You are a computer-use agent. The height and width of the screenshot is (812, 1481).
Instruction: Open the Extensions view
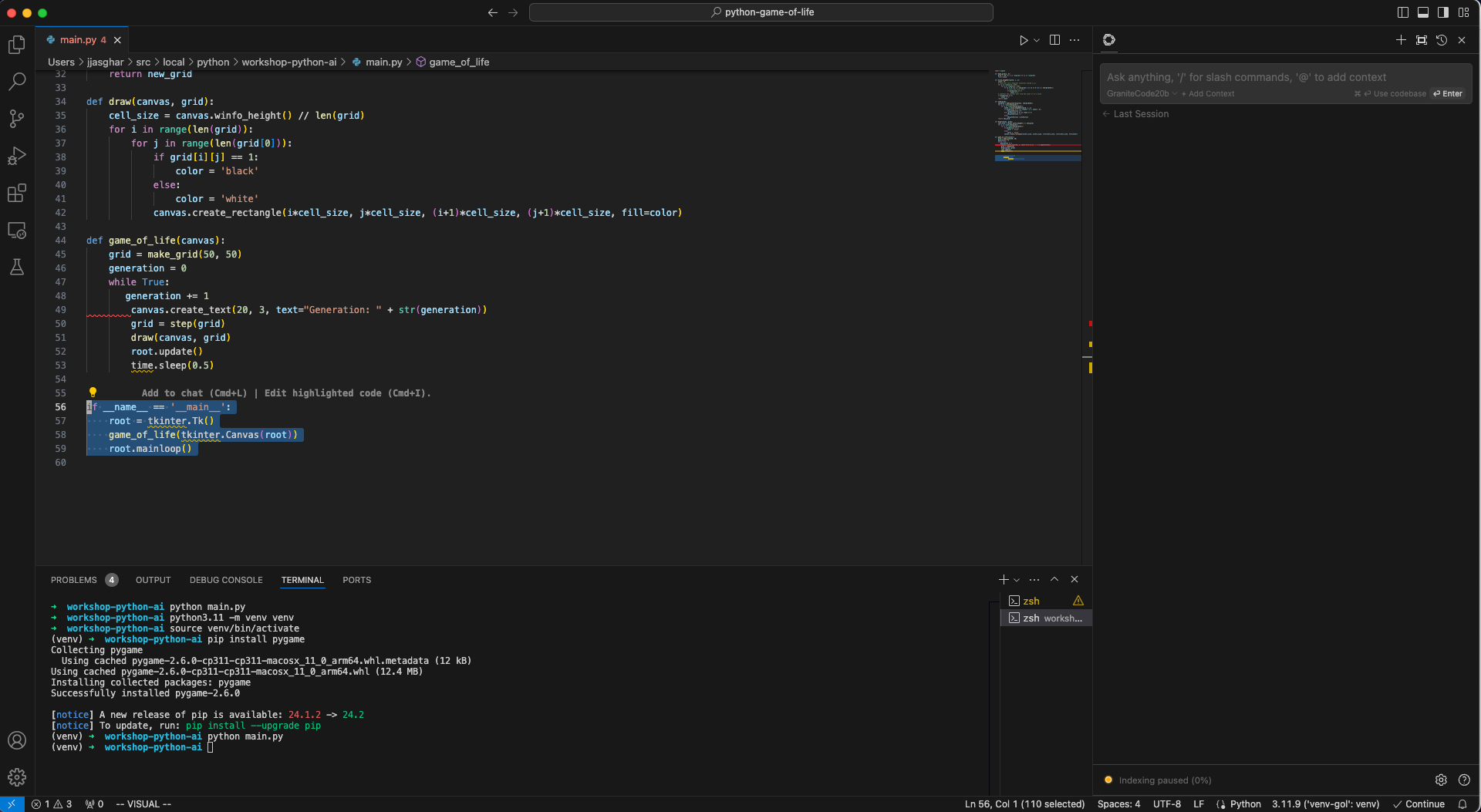(x=17, y=193)
